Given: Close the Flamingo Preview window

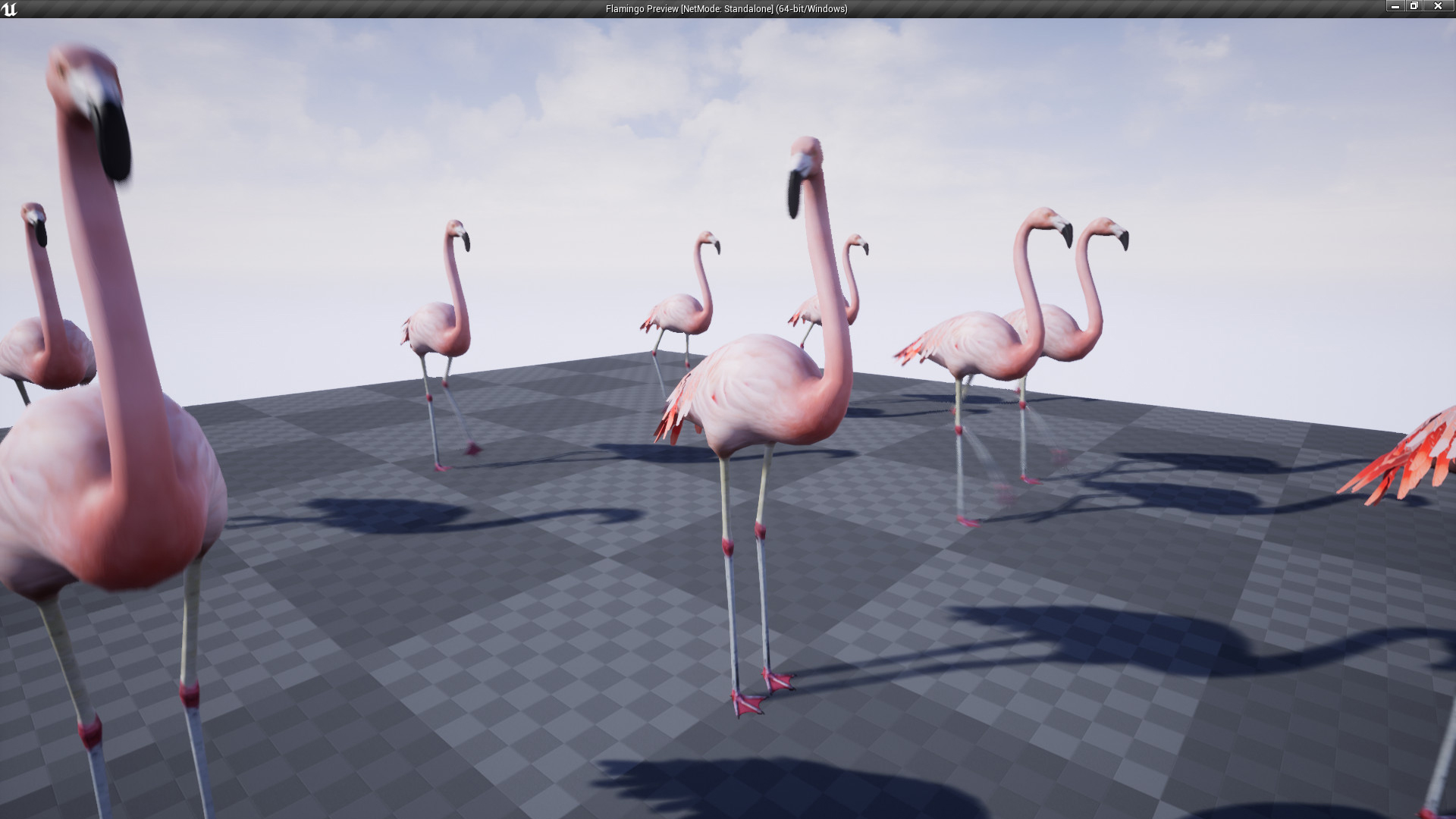Looking at the screenshot, I should [x=1438, y=6].
